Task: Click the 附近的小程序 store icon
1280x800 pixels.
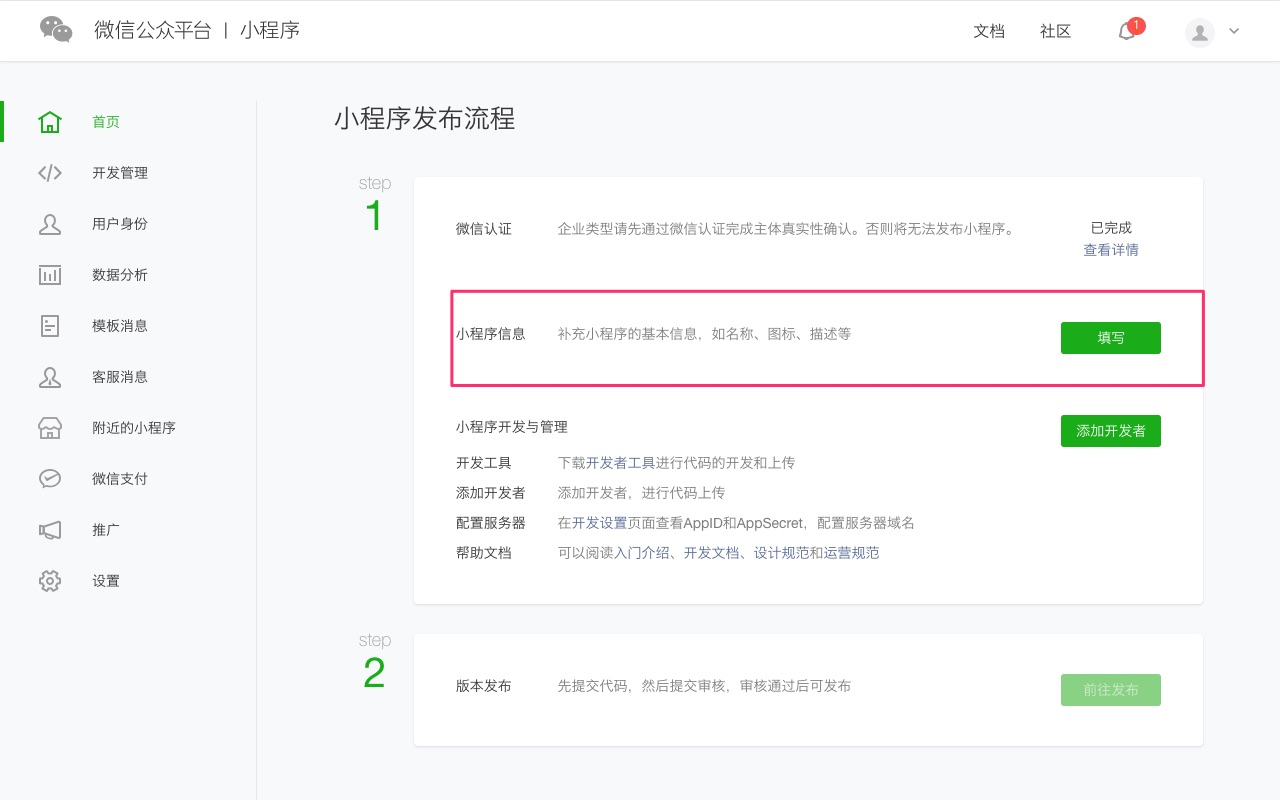Action: [50, 428]
